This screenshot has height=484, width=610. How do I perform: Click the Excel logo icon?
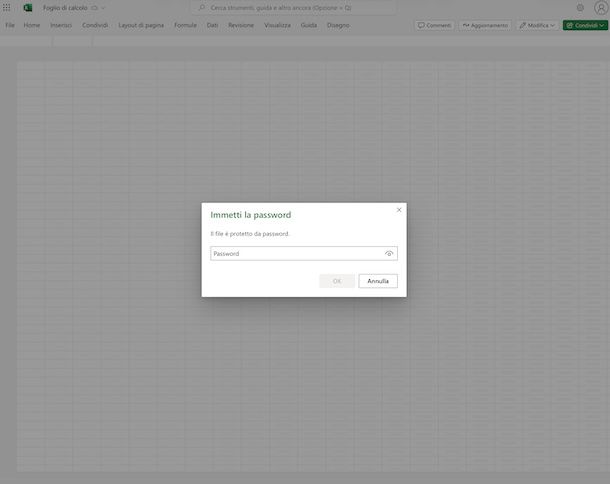tap(28, 7)
